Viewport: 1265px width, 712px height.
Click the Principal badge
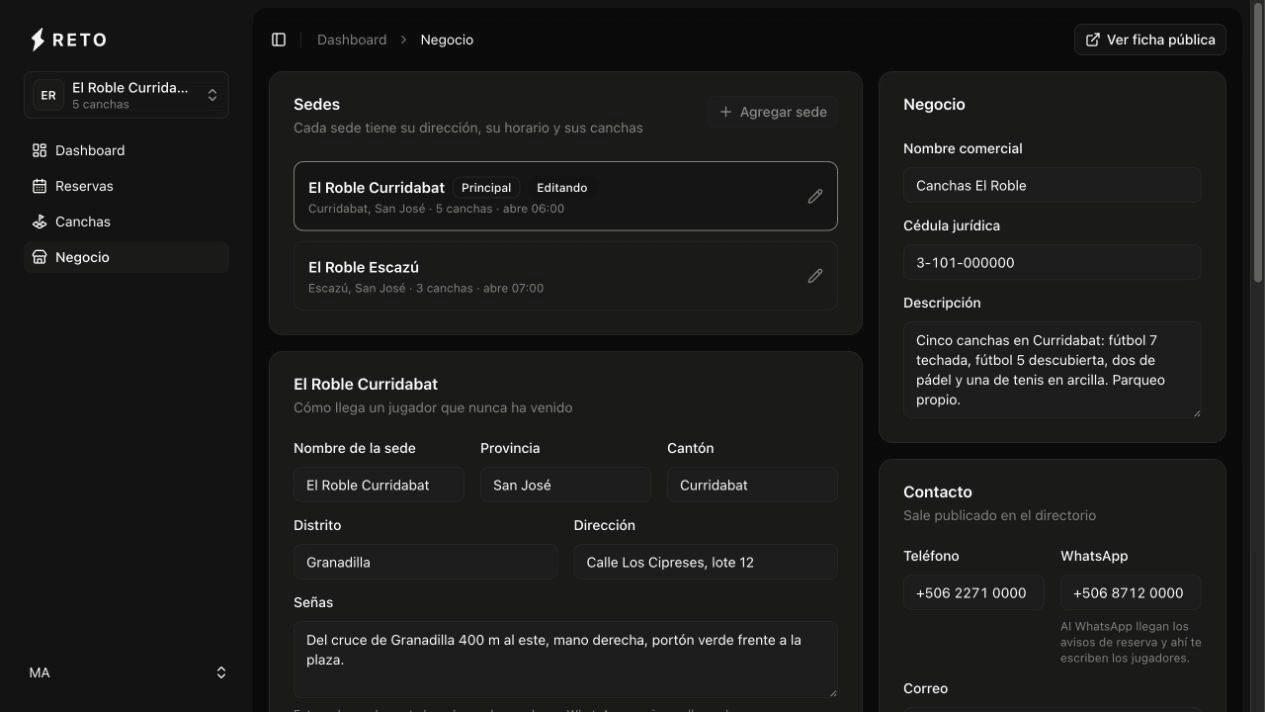[486, 188]
